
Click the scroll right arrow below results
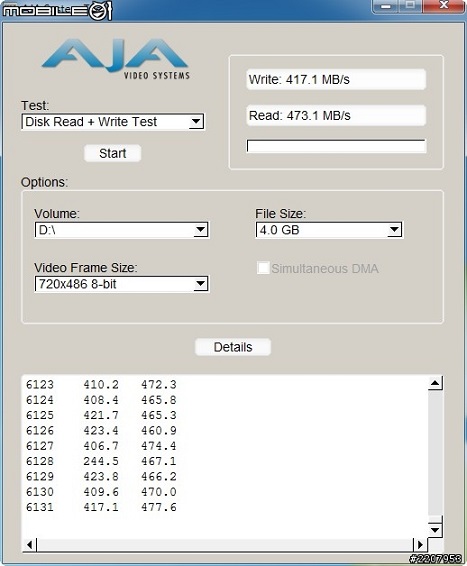click(420, 544)
